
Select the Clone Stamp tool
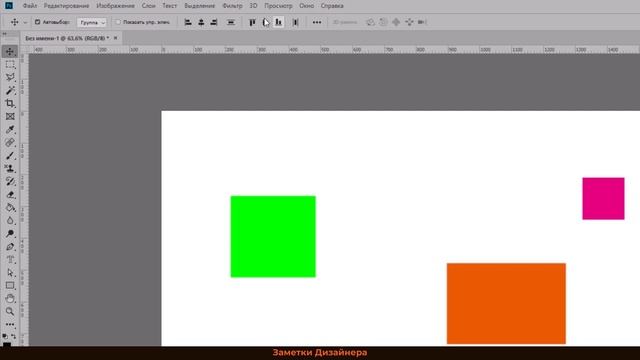click(10, 168)
